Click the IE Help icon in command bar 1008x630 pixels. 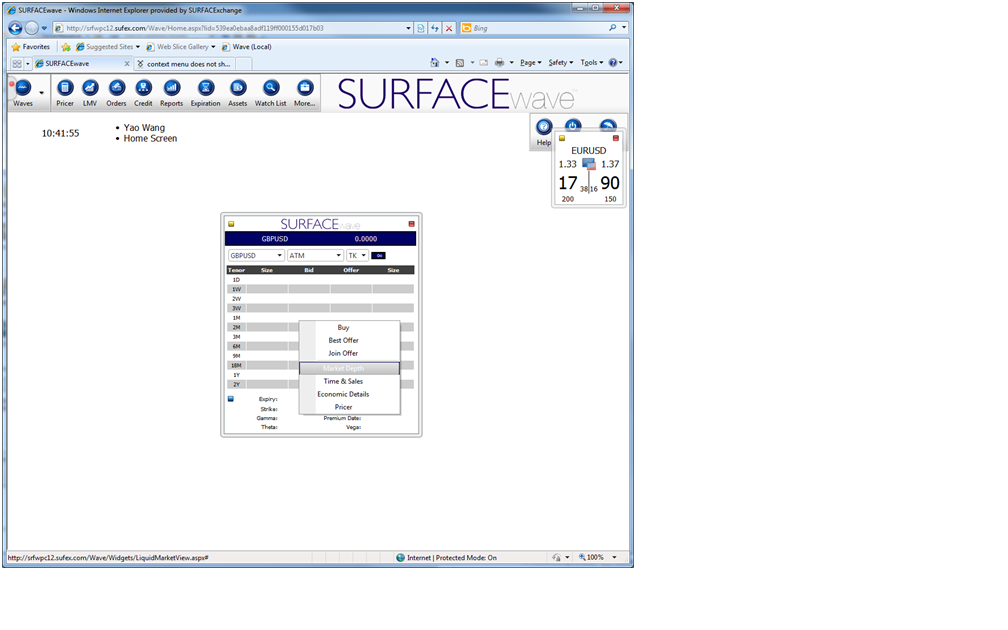[613, 63]
